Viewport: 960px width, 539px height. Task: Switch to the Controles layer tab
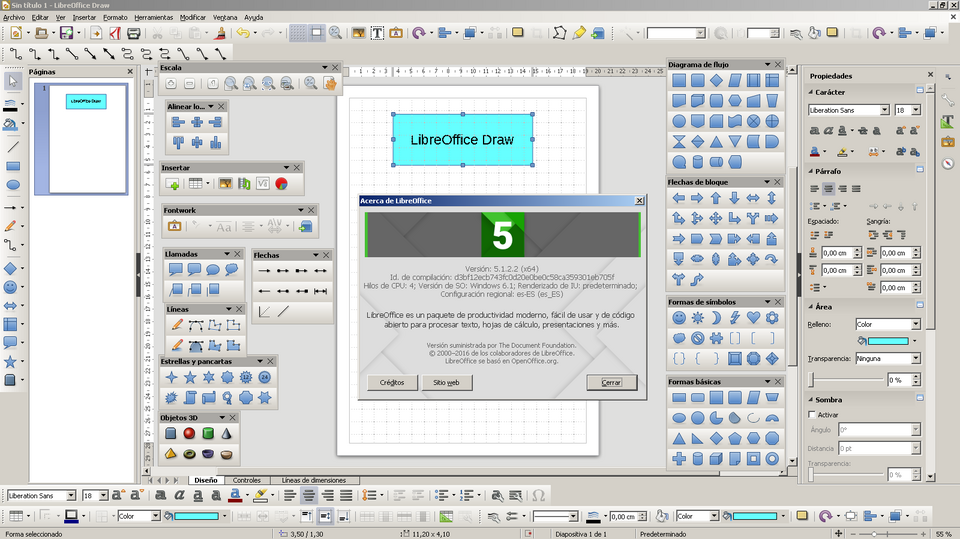[247, 480]
